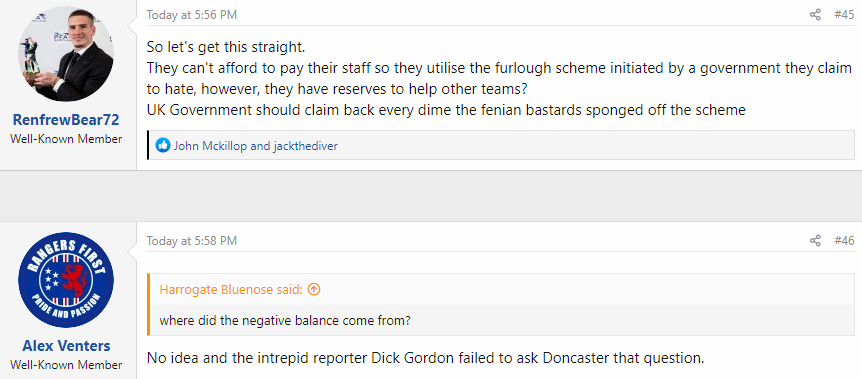Click 'Well-Known Member' under Alex Venters

[66, 365]
